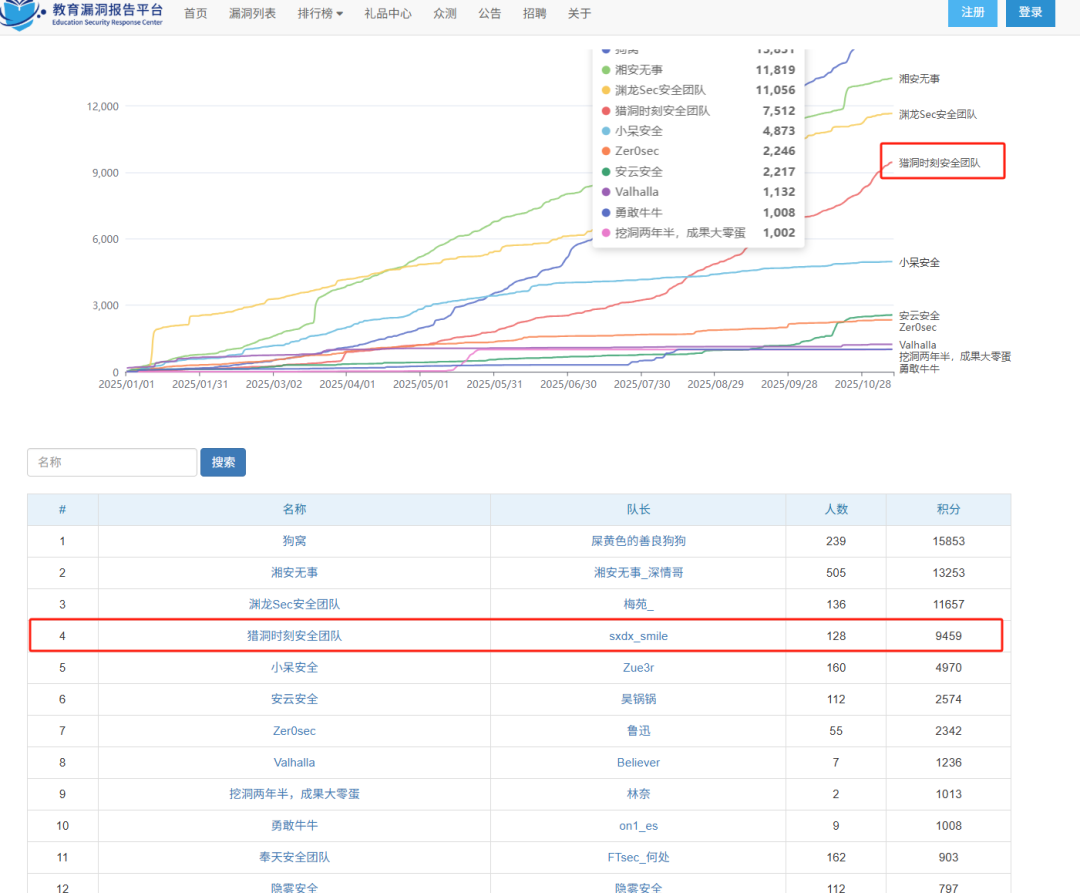
Task: Click the 注册 button
Action: pos(973,12)
